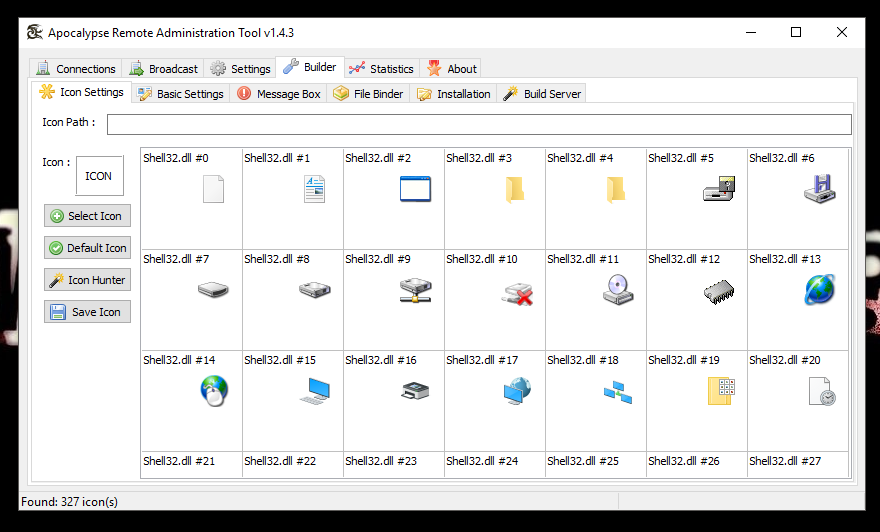Click the Shell32.dll #23 label
This screenshot has width=880, height=532.
pyautogui.click(x=381, y=461)
